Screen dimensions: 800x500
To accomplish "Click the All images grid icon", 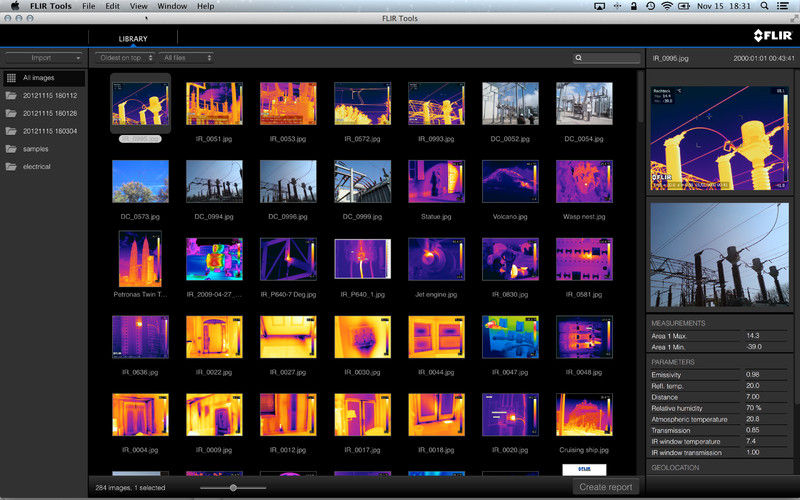I will (11, 78).
